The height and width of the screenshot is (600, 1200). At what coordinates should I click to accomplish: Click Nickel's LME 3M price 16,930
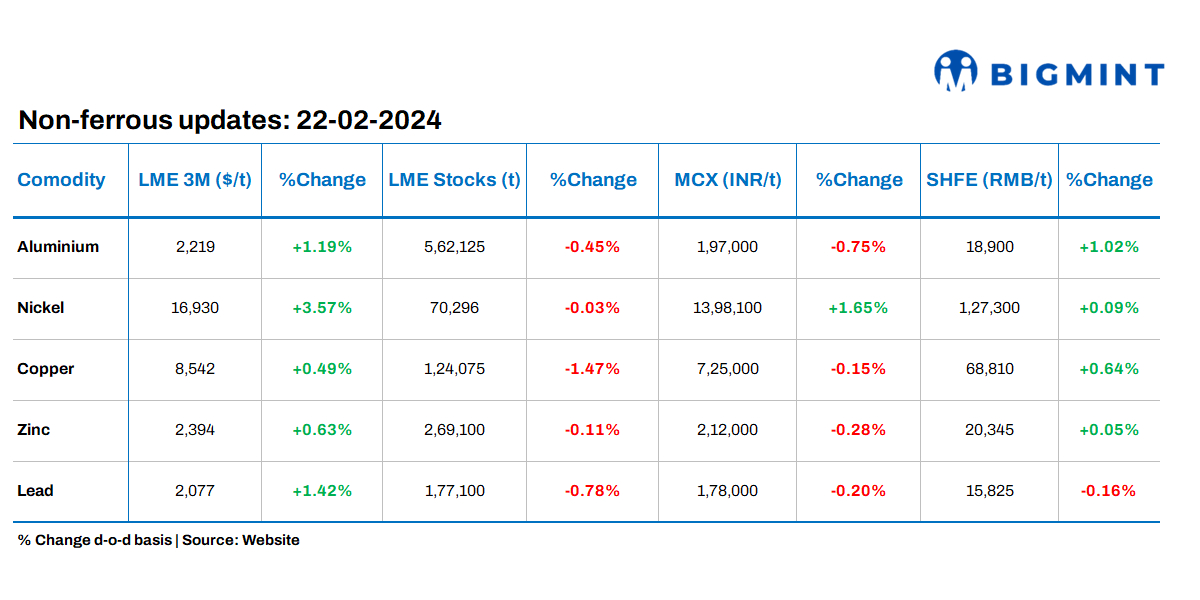[x=195, y=307]
